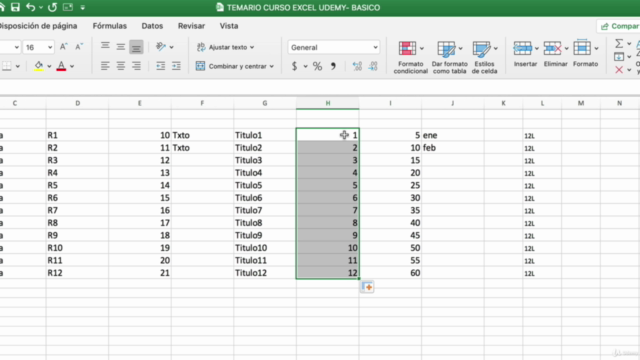The width and height of the screenshot is (640, 360).
Task: Apply percent style format
Action: pyautogui.click(x=317, y=66)
